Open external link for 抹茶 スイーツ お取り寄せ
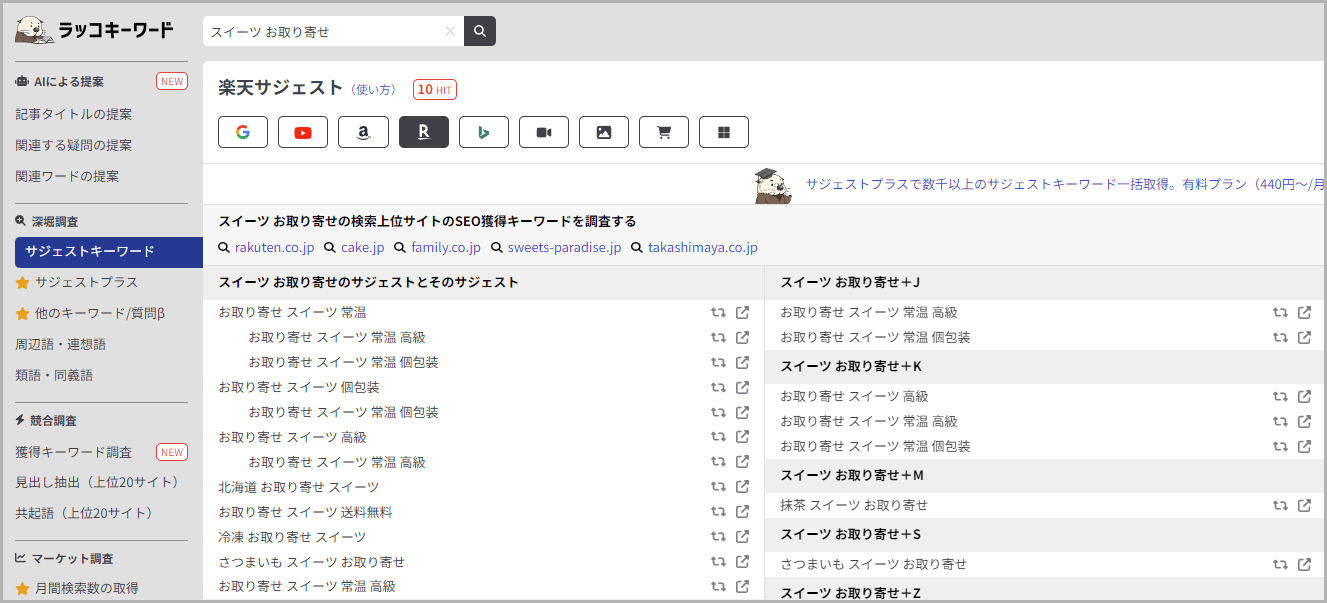Screen dimensions: 1327x603 (1304, 505)
